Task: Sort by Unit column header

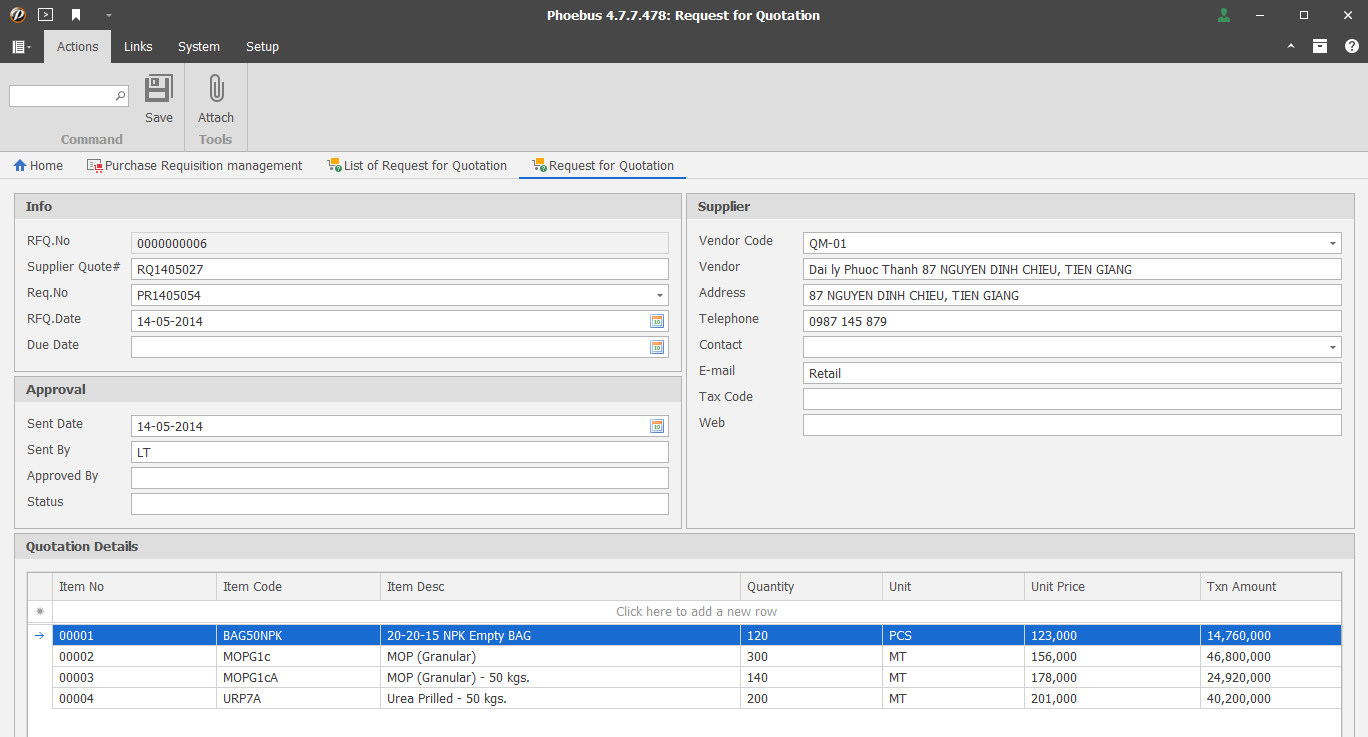Action: [x=953, y=587]
